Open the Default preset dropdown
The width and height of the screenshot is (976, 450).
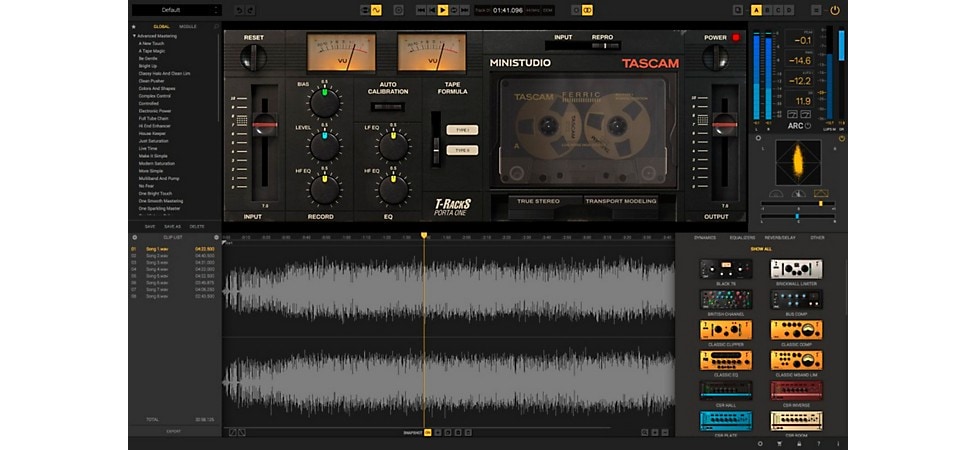pos(176,10)
